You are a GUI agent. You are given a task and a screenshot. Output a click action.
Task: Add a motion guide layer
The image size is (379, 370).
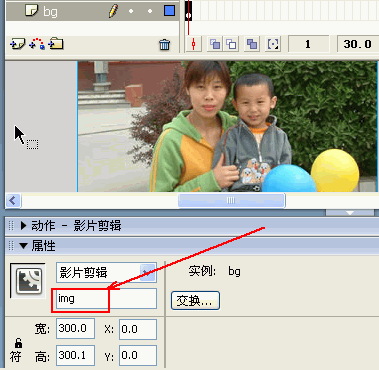[37, 44]
